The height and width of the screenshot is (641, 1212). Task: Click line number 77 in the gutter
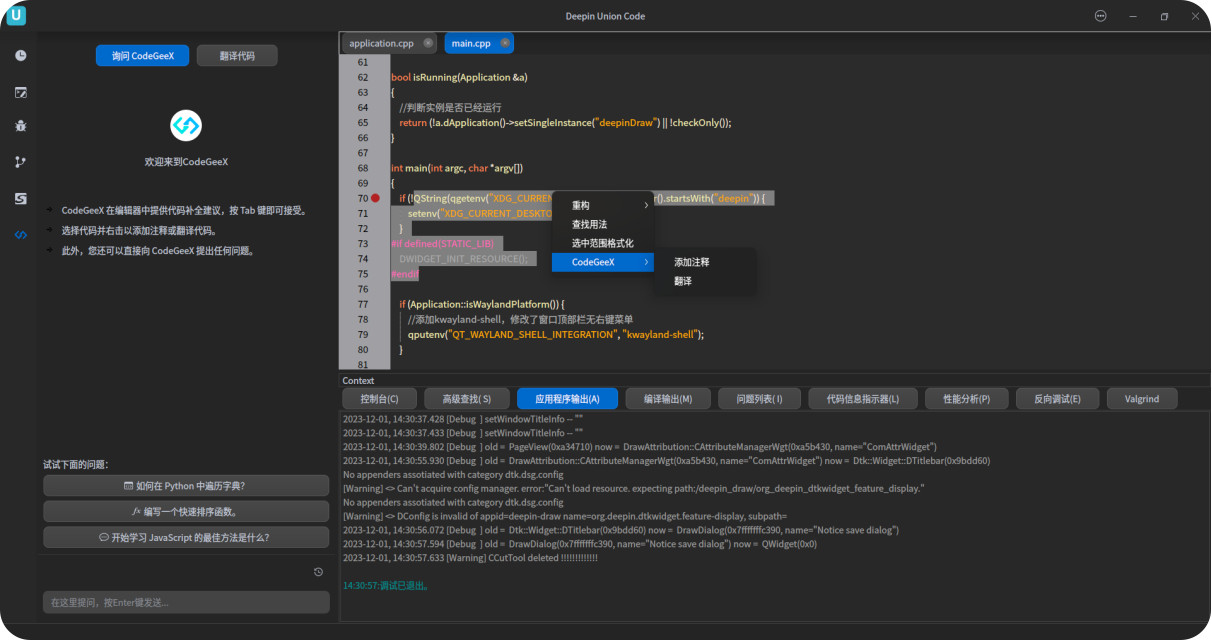[x=363, y=304]
